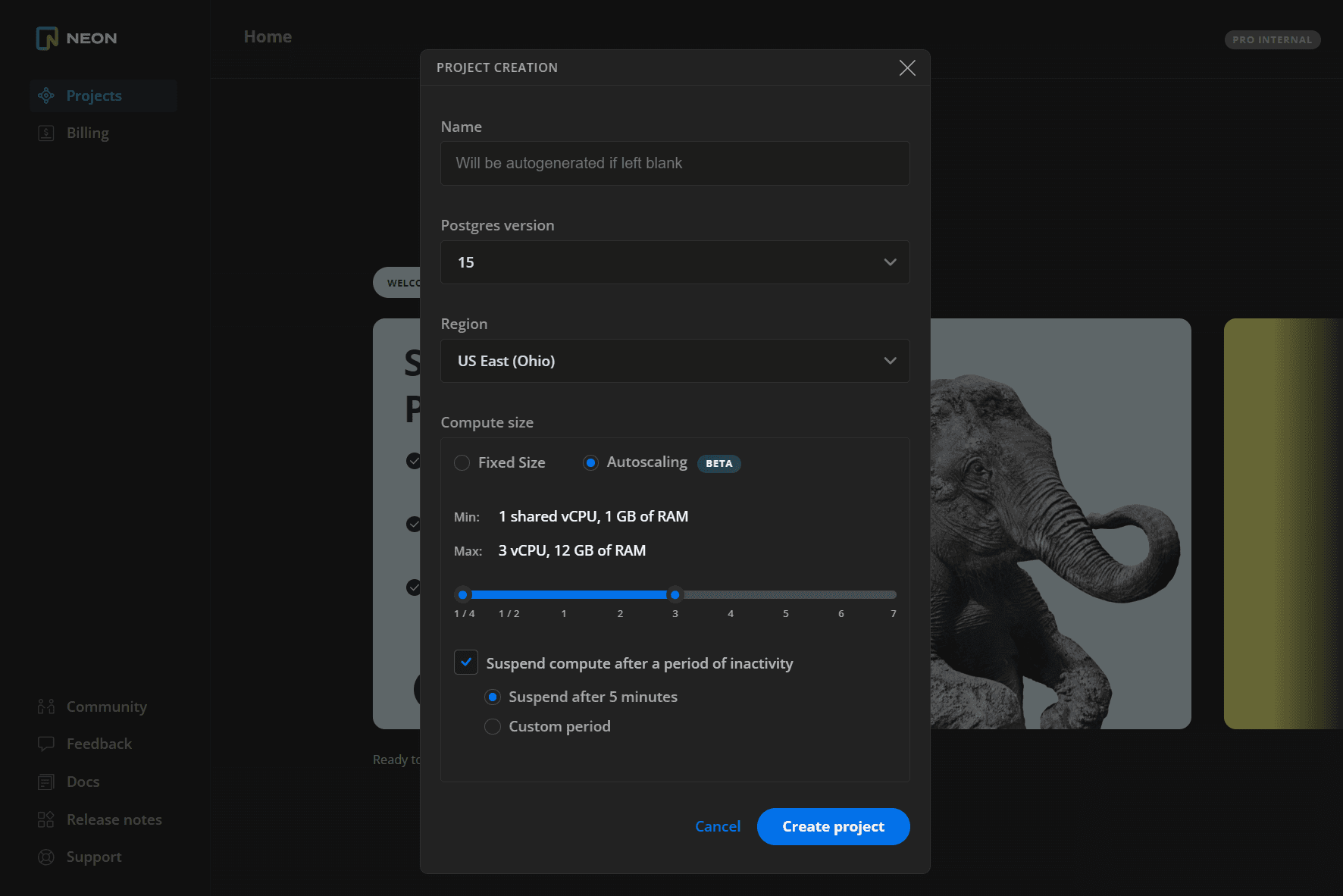Select the Autoscaling radio option
The width and height of the screenshot is (1343, 896).
(x=590, y=462)
